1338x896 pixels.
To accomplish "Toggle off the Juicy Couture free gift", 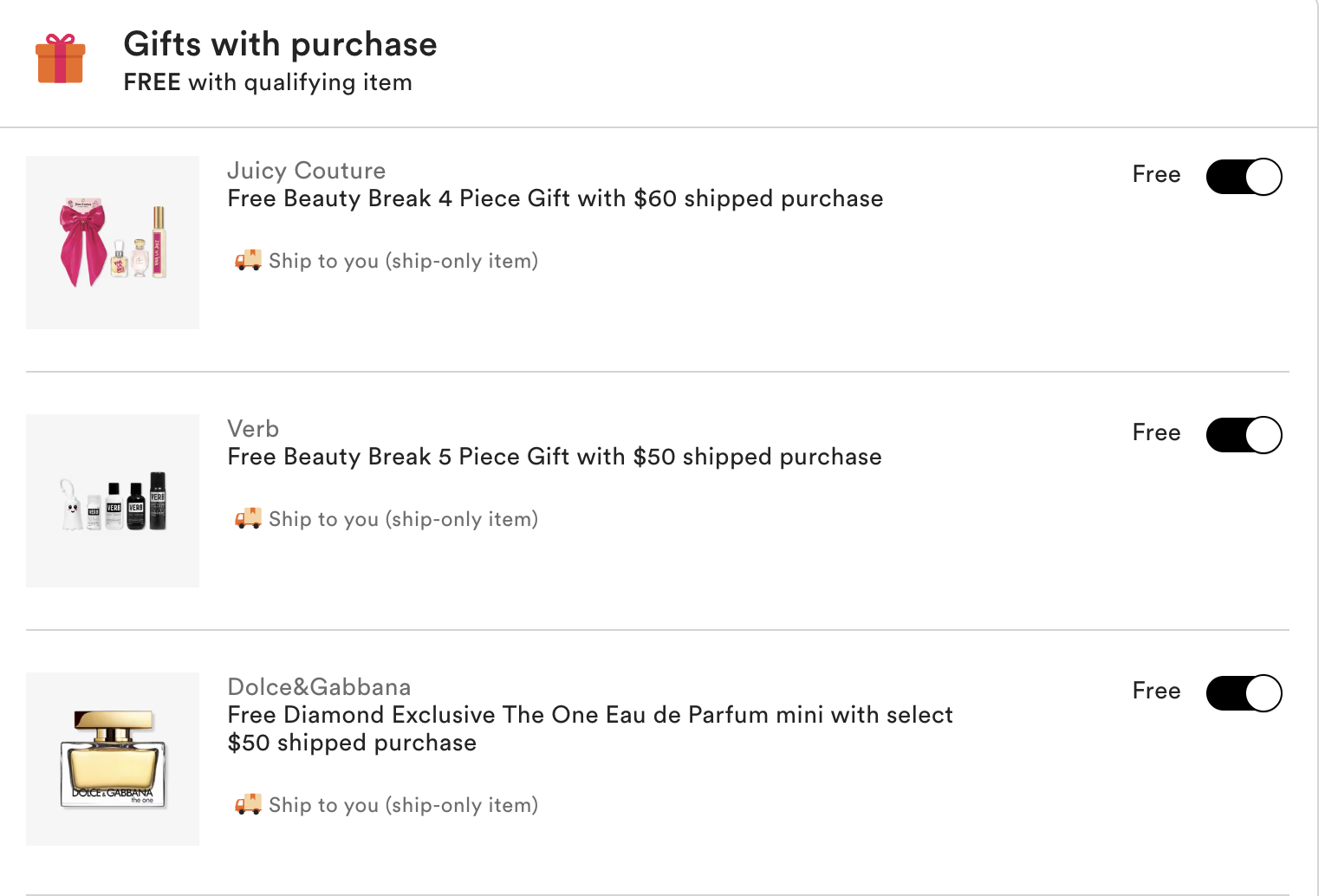I will [1244, 177].
